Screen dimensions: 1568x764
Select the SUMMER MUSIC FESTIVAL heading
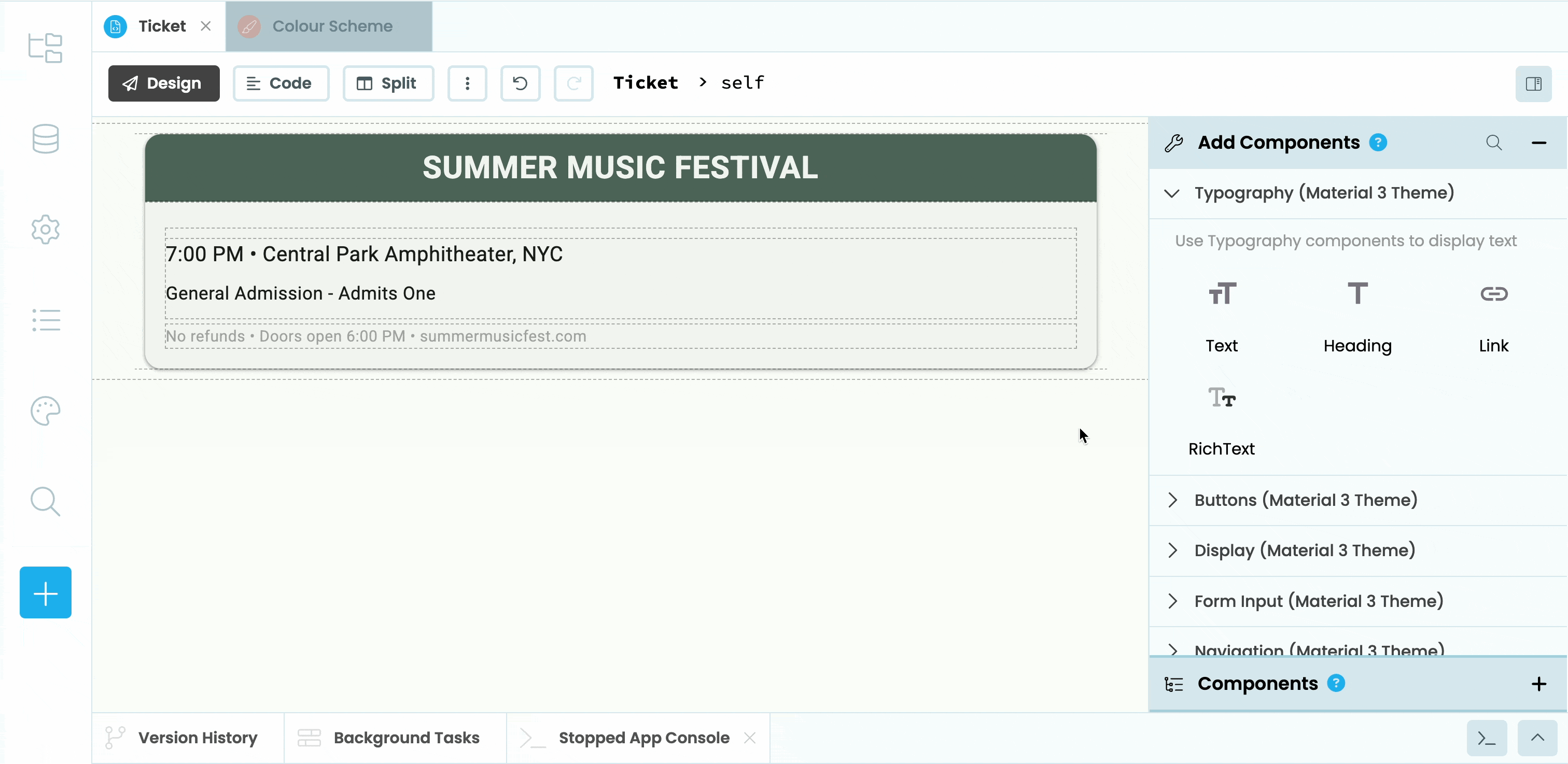(x=620, y=167)
